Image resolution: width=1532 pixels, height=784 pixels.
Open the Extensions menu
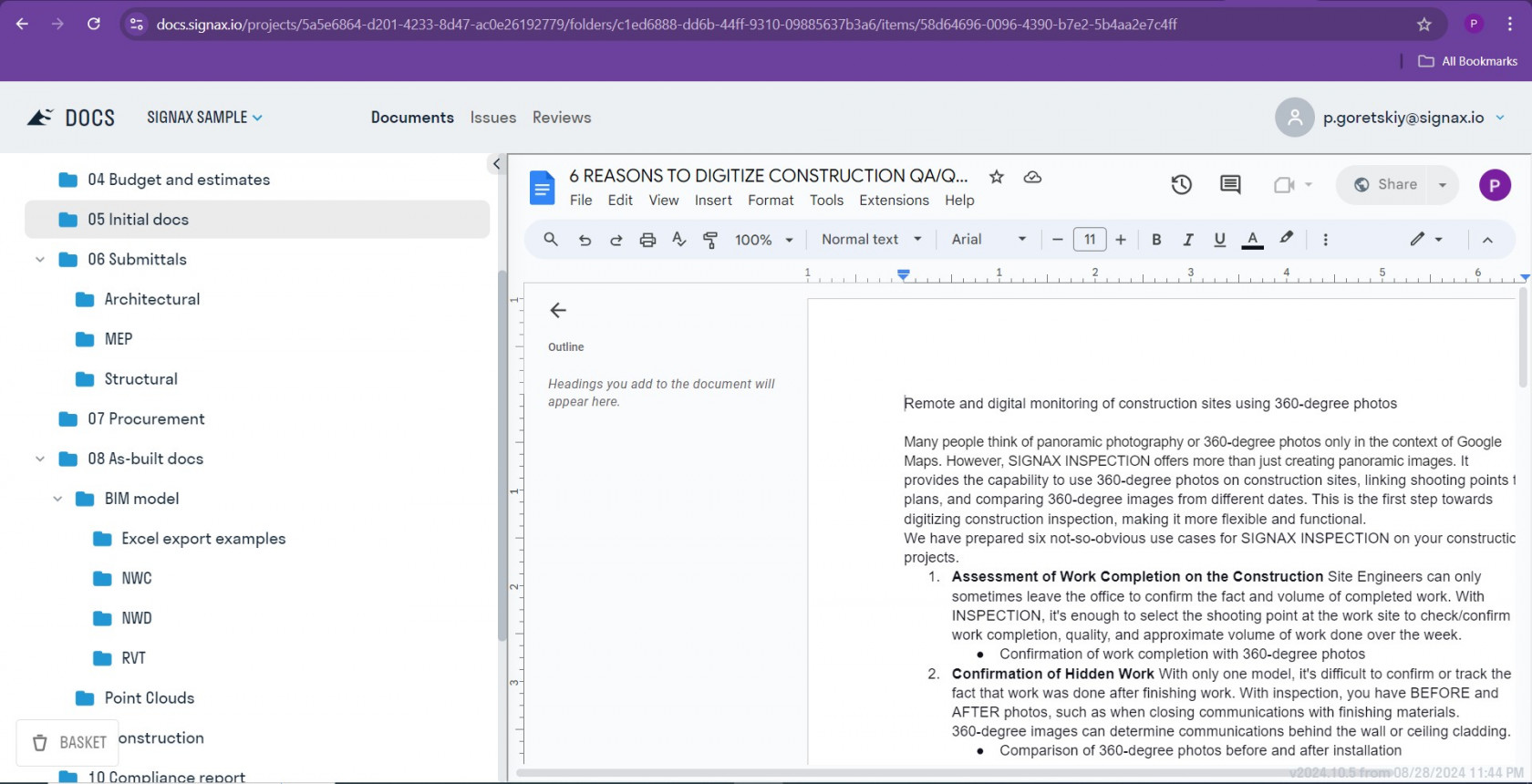[x=894, y=201]
